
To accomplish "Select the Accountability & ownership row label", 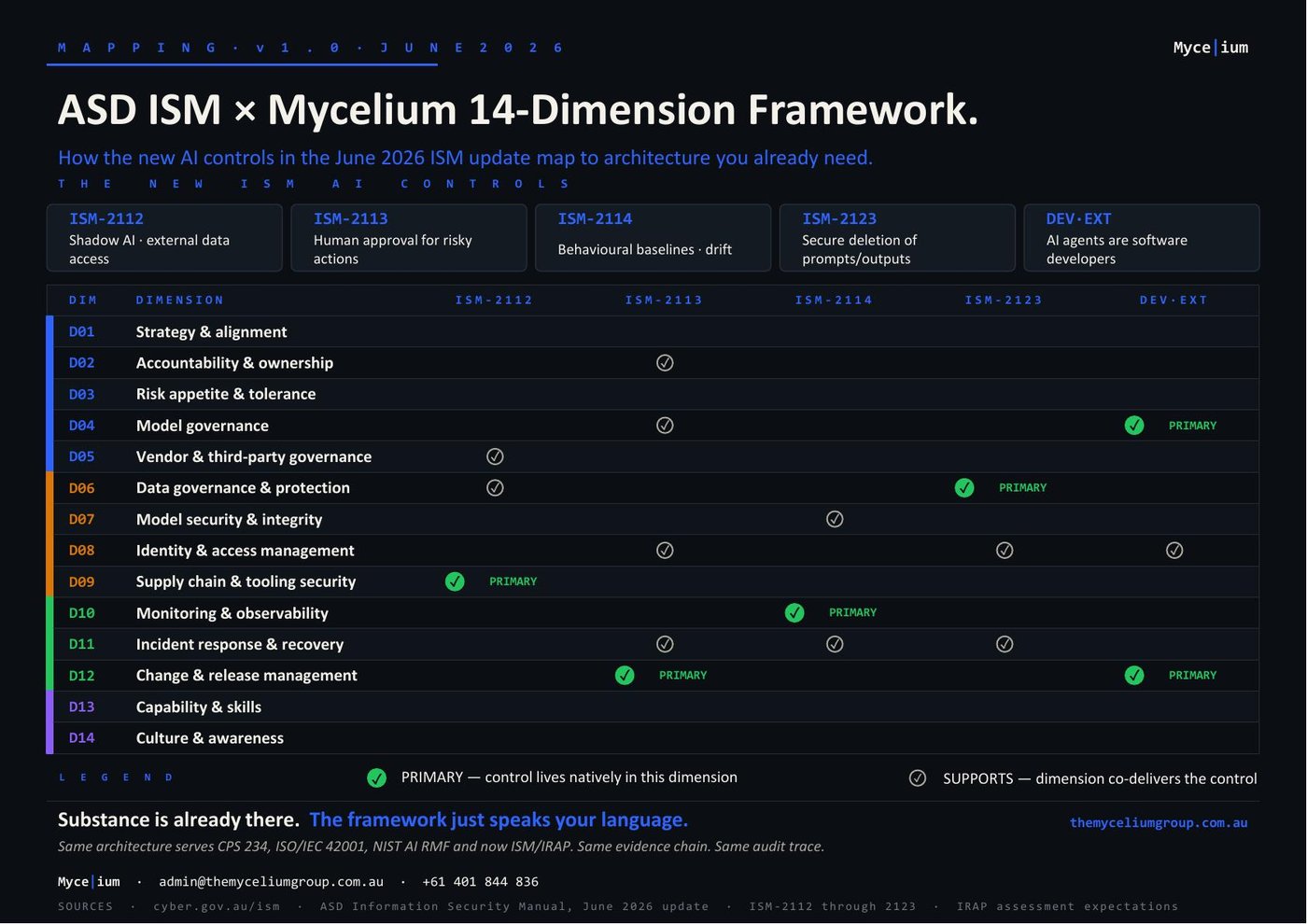I will pyautogui.click(x=234, y=363).
